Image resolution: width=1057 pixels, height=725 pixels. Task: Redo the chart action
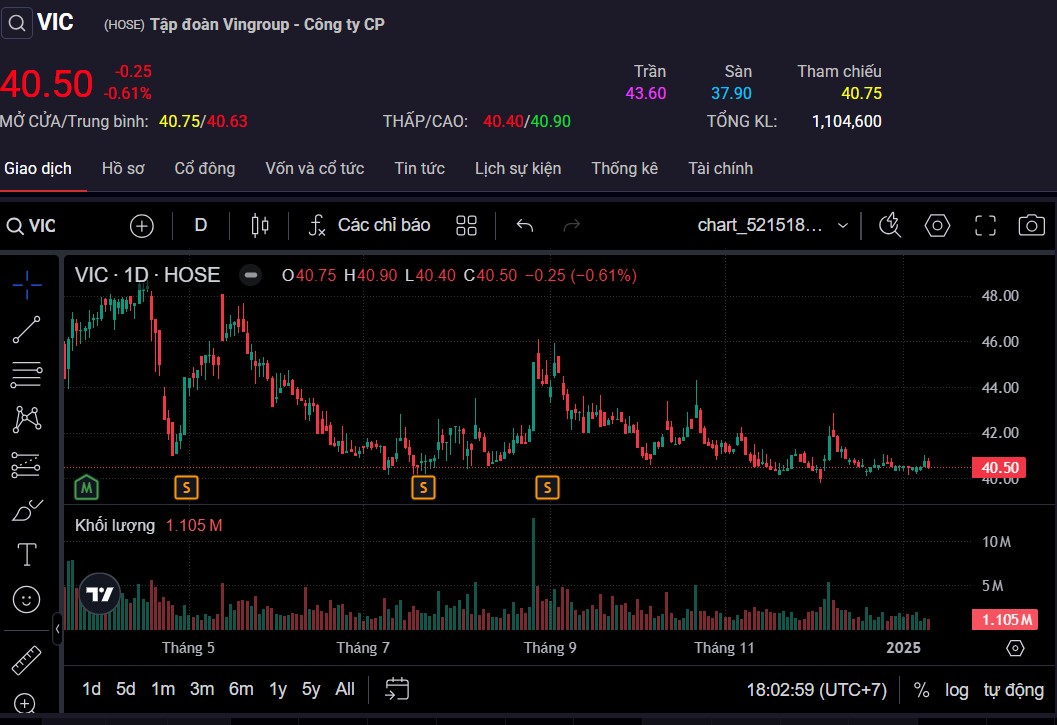point(572,225)
